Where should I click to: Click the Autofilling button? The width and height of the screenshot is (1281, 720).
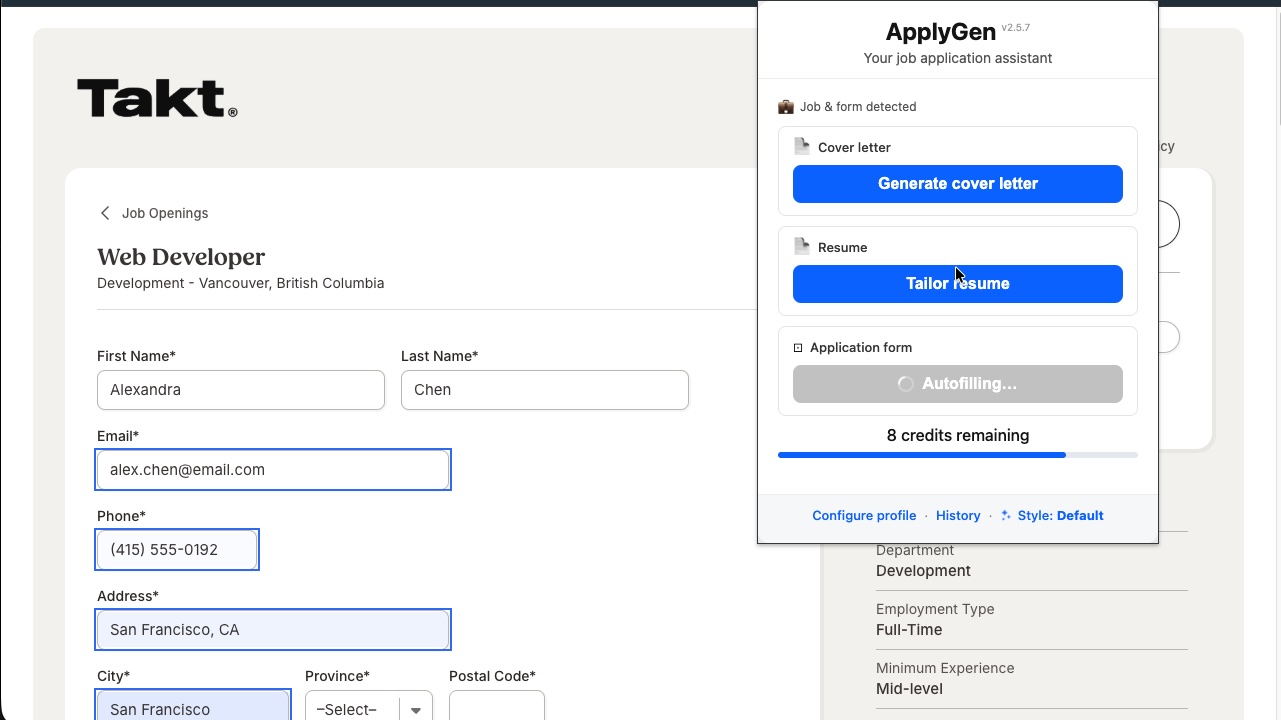(958, 384)
